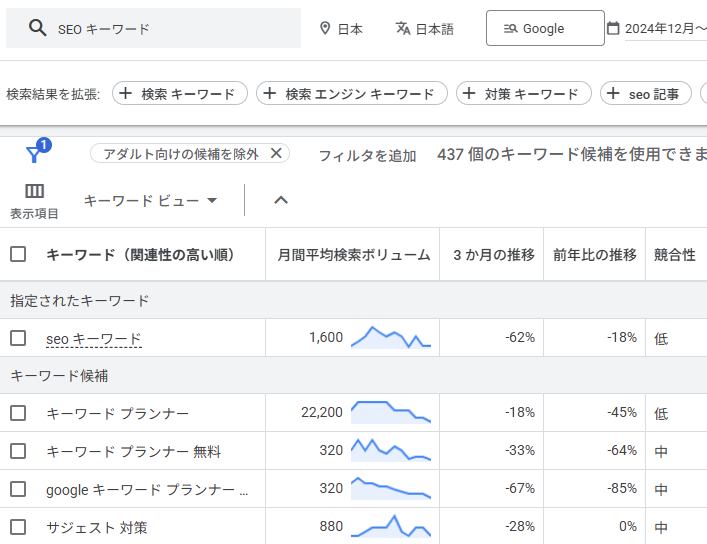This screenshot has height=544, width=707.
Task: Click the フィルタを追加 link
Action: [x=367, y=156]
